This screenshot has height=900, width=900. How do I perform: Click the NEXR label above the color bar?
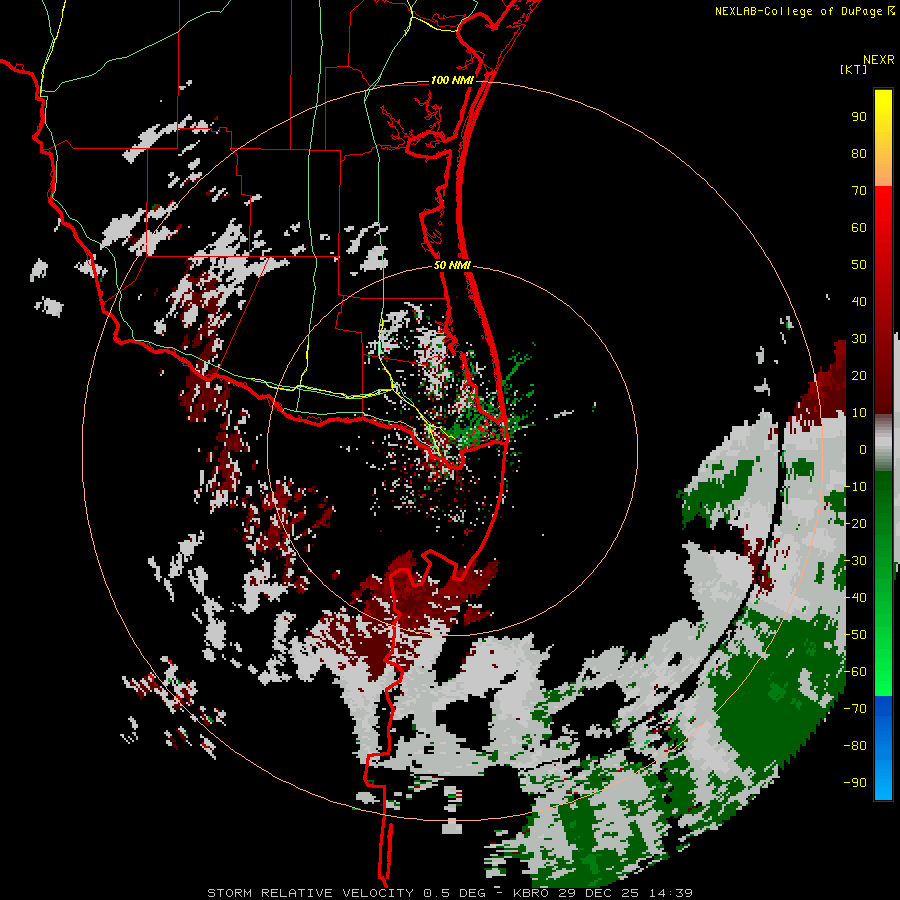click(x=879, y=60)
